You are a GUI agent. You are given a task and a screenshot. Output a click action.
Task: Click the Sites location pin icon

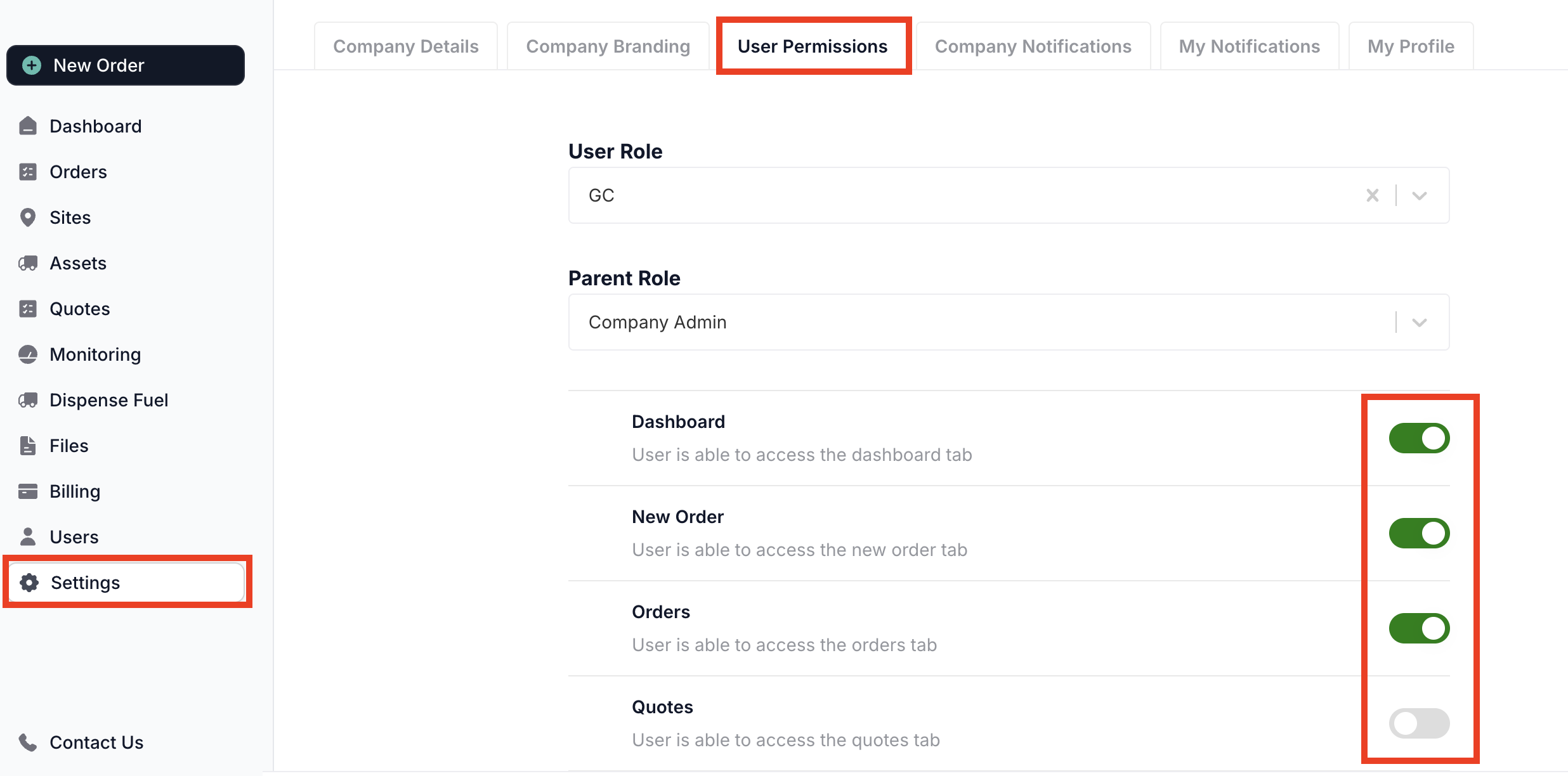(28, 217)
